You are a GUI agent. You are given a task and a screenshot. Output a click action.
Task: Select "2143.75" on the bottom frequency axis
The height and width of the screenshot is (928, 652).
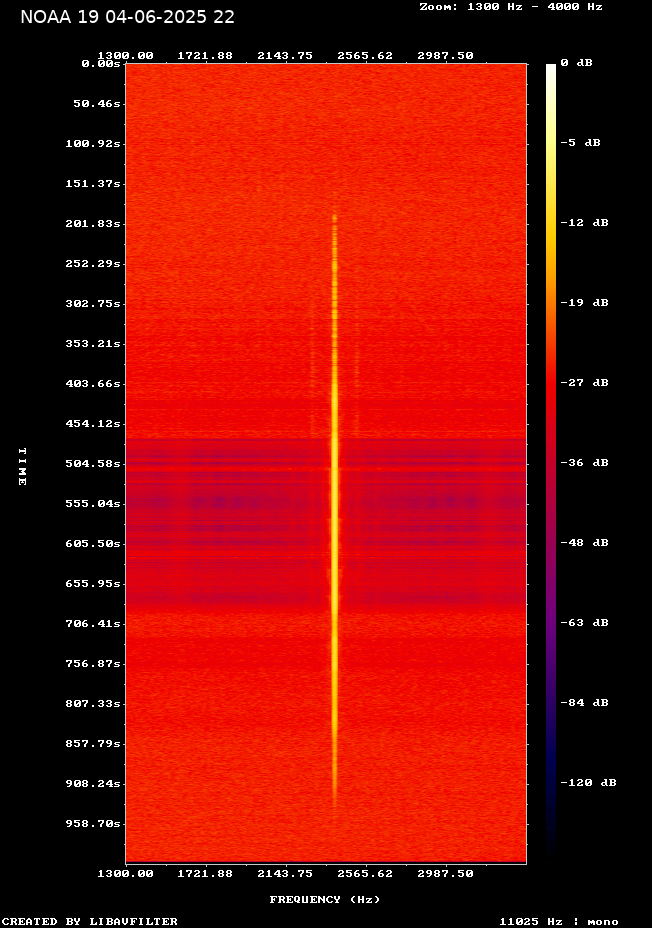pyautogui.click(x=285, y=874)
